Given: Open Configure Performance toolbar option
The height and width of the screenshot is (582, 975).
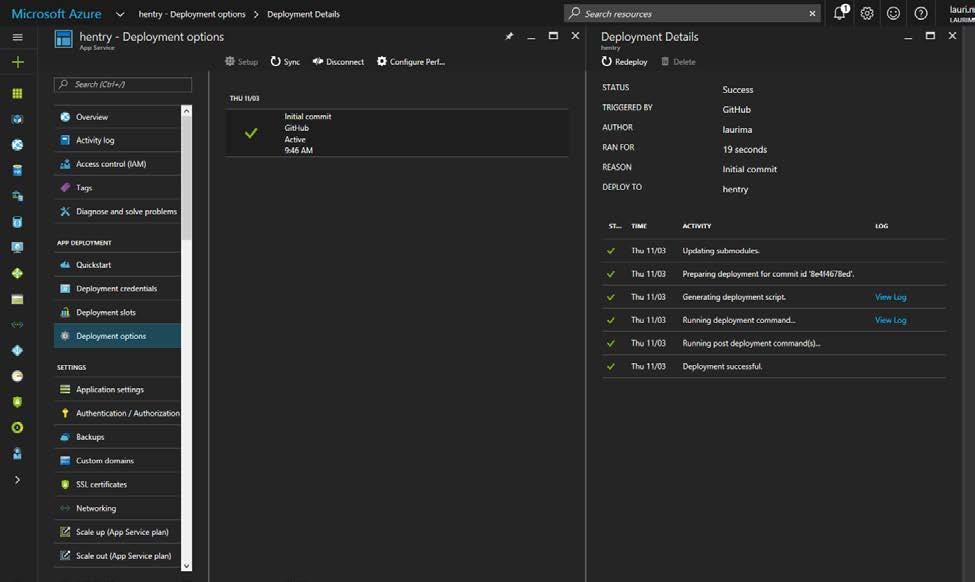Looking at the screenshot, I should [411, 62].
